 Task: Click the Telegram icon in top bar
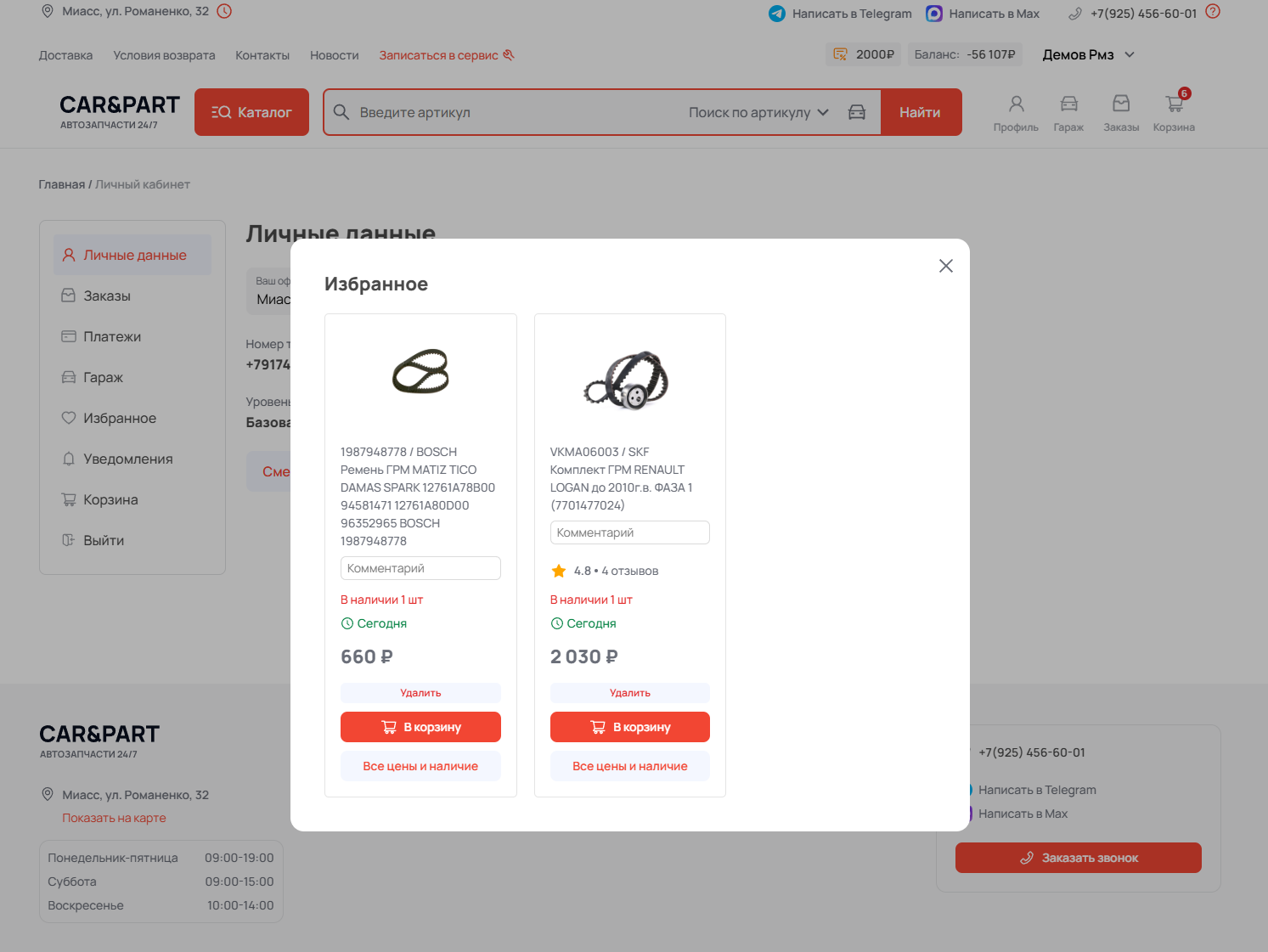point(776,14)
